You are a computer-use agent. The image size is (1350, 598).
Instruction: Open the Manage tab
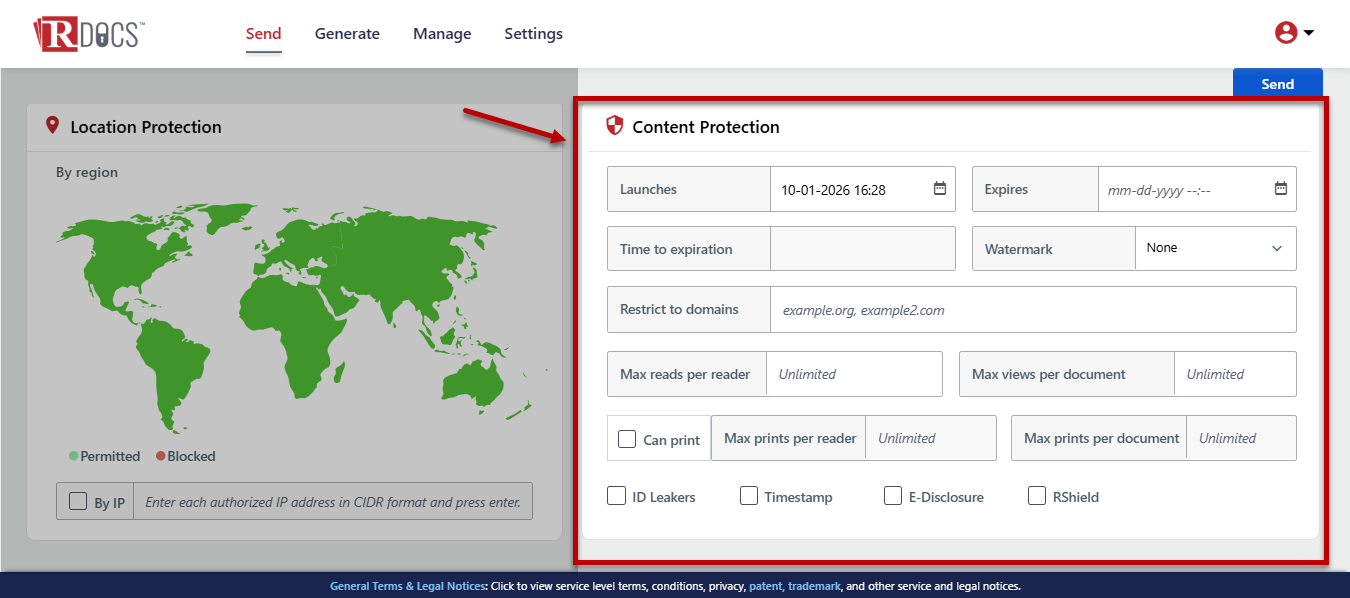pyautogui.click(x=442, y=34)
